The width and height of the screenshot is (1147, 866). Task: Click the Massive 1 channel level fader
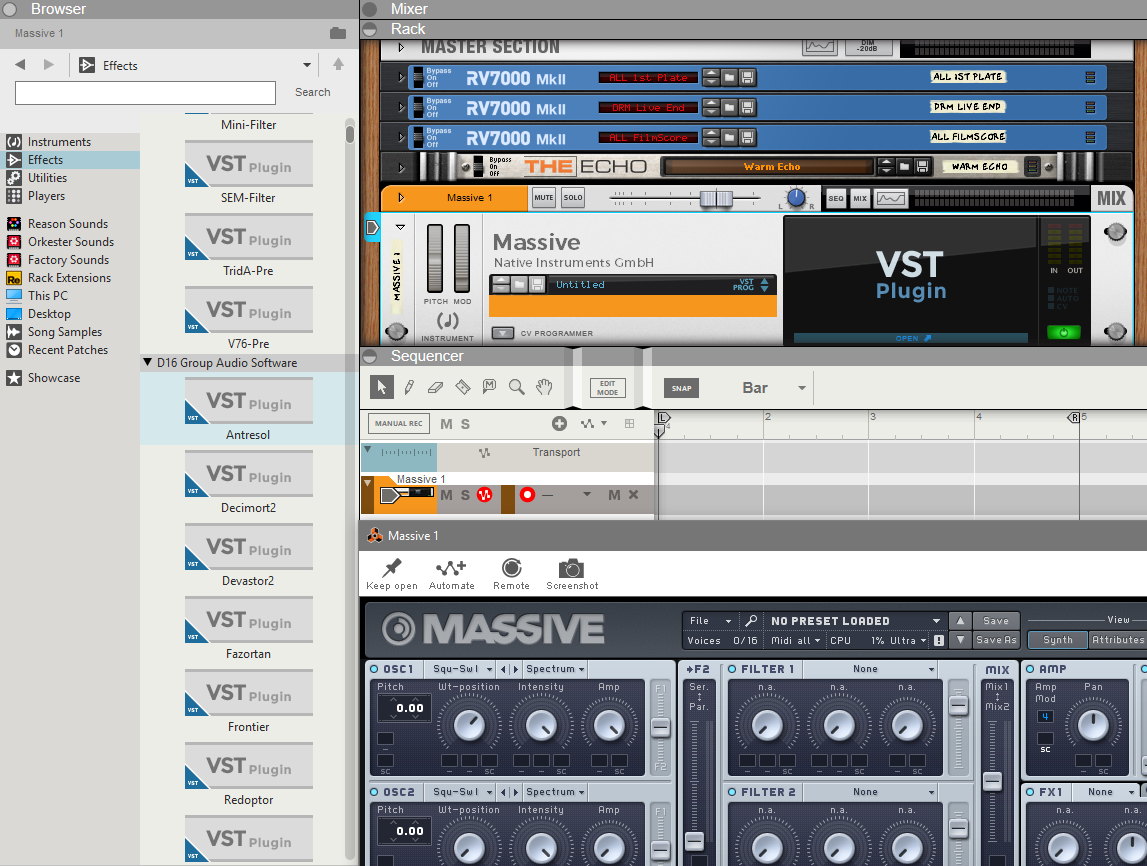pyautogui.click(x=715, y=198)
